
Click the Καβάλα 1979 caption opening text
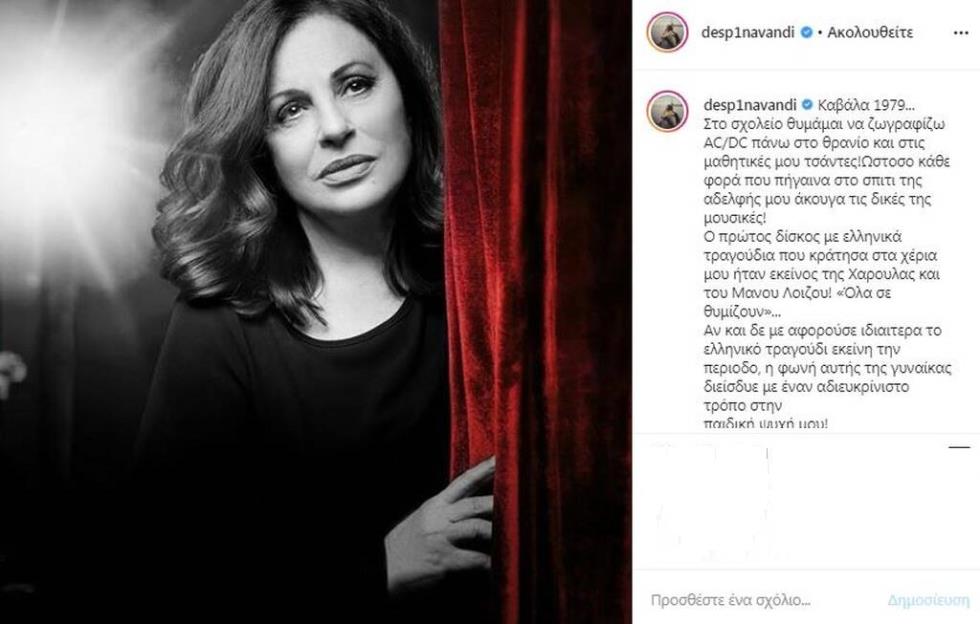866,104
